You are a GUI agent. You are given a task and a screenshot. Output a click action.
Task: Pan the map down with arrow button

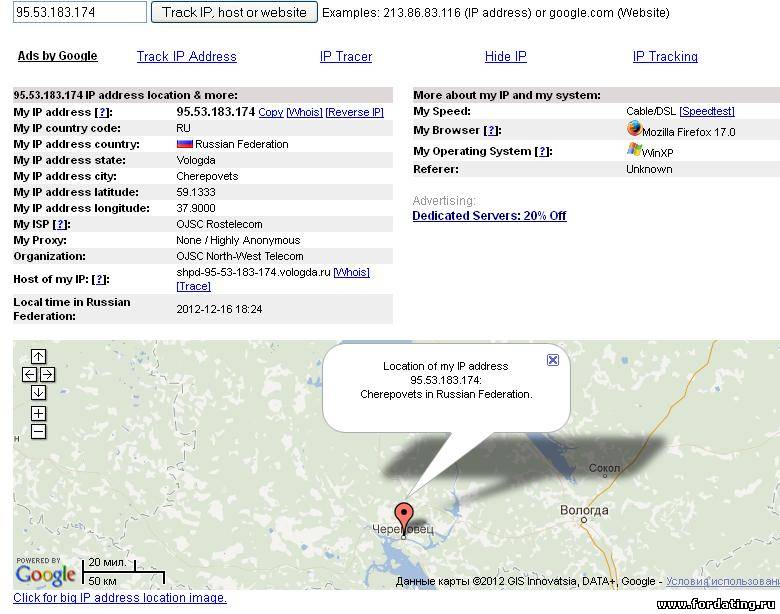38,392
